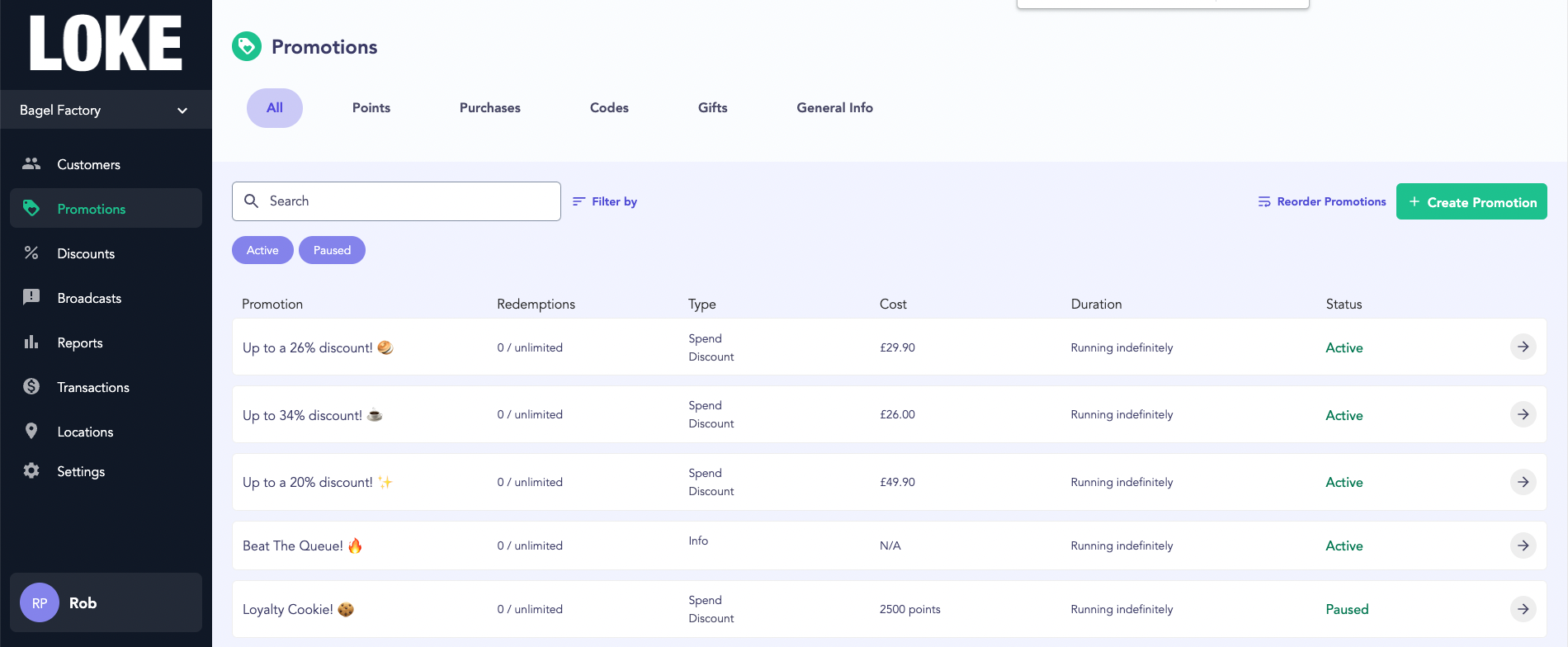
Task: Click the Discounts percent icon
Action: [x=31, y=253]
